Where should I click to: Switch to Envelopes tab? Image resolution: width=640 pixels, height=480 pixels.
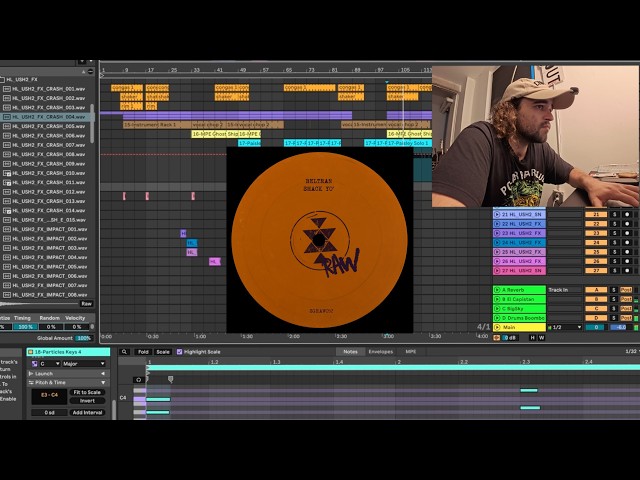tap(380, 352)
